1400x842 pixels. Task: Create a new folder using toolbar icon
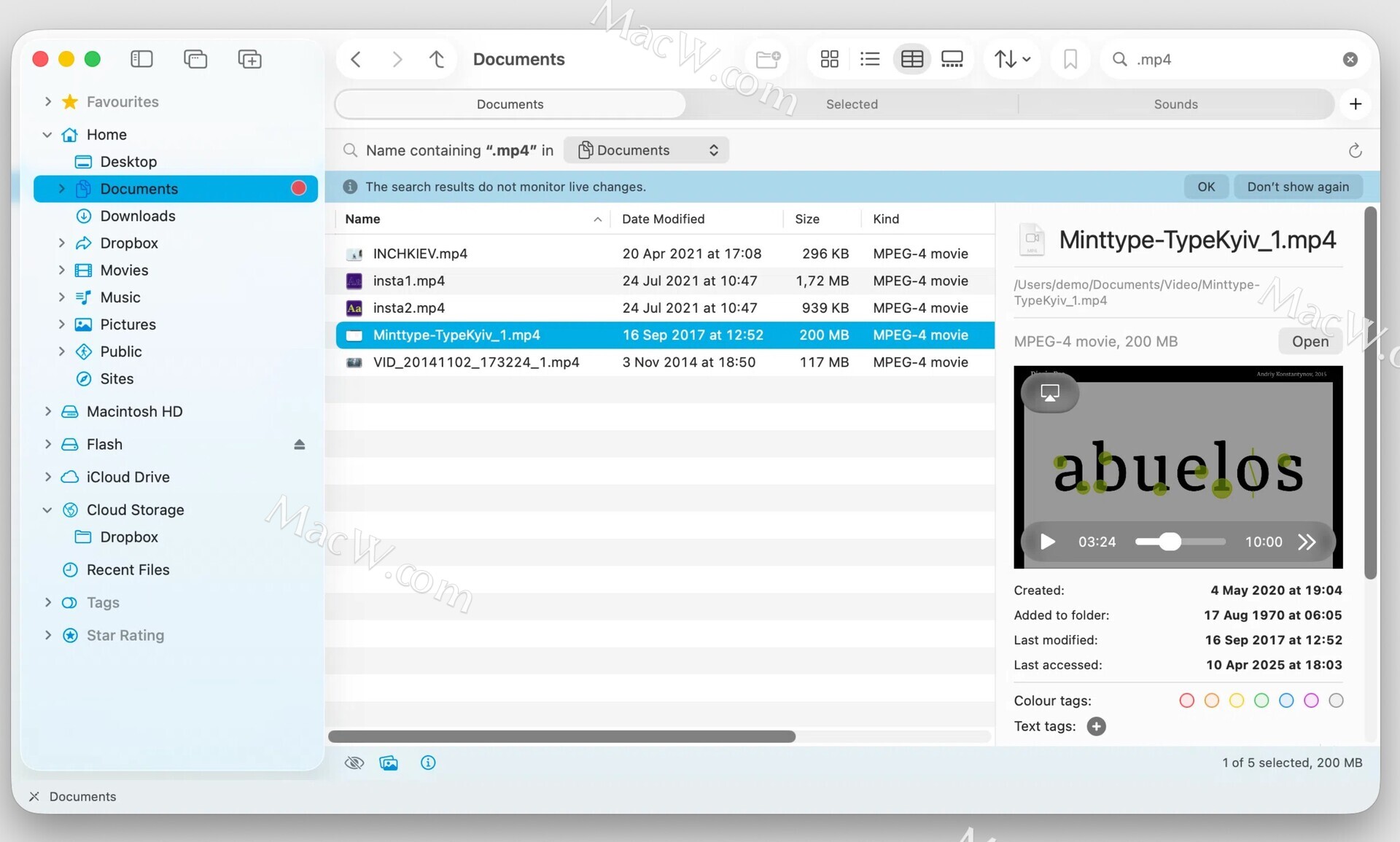pos(768,59)
